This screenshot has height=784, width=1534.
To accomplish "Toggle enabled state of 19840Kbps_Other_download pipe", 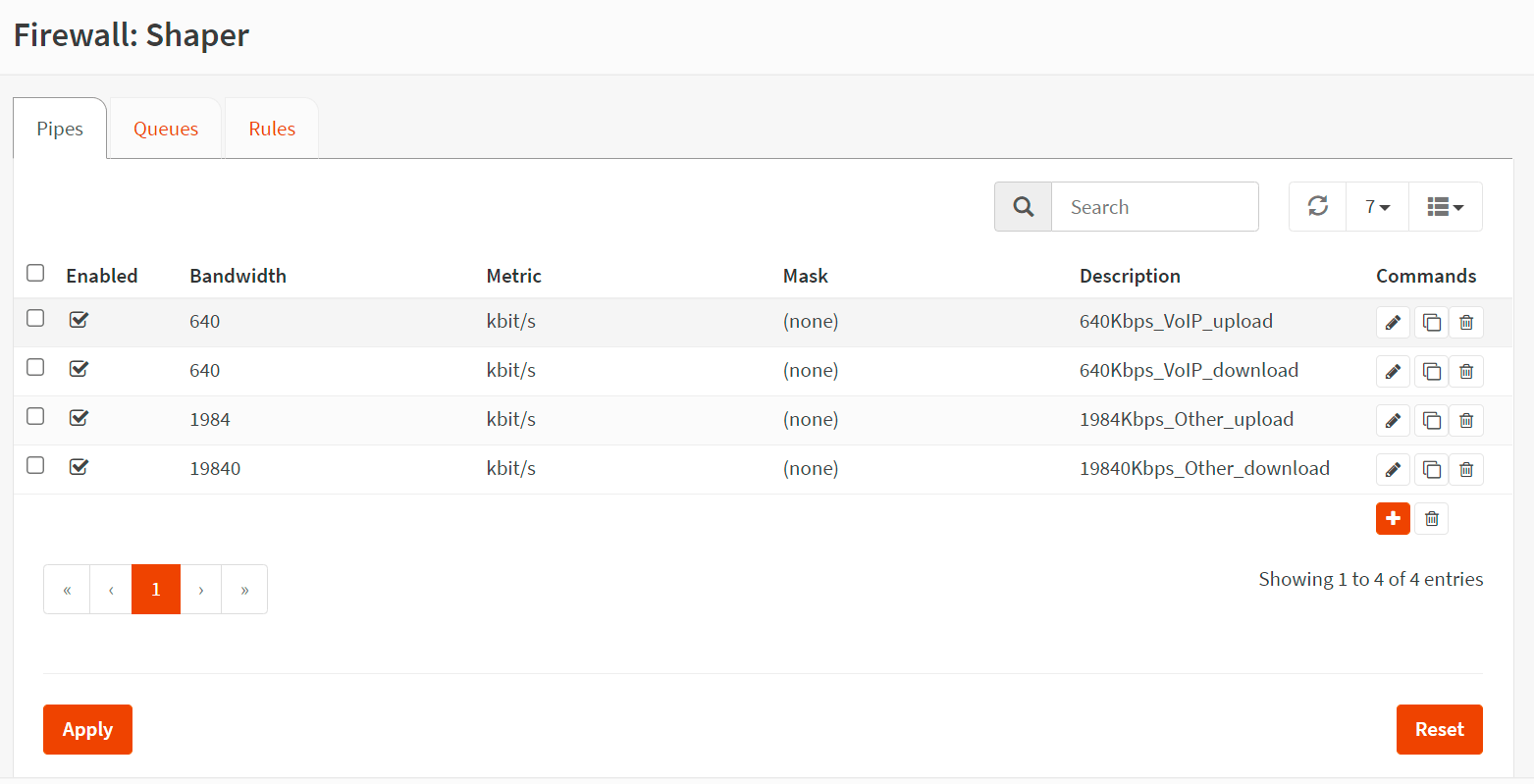I will [79, 466].
